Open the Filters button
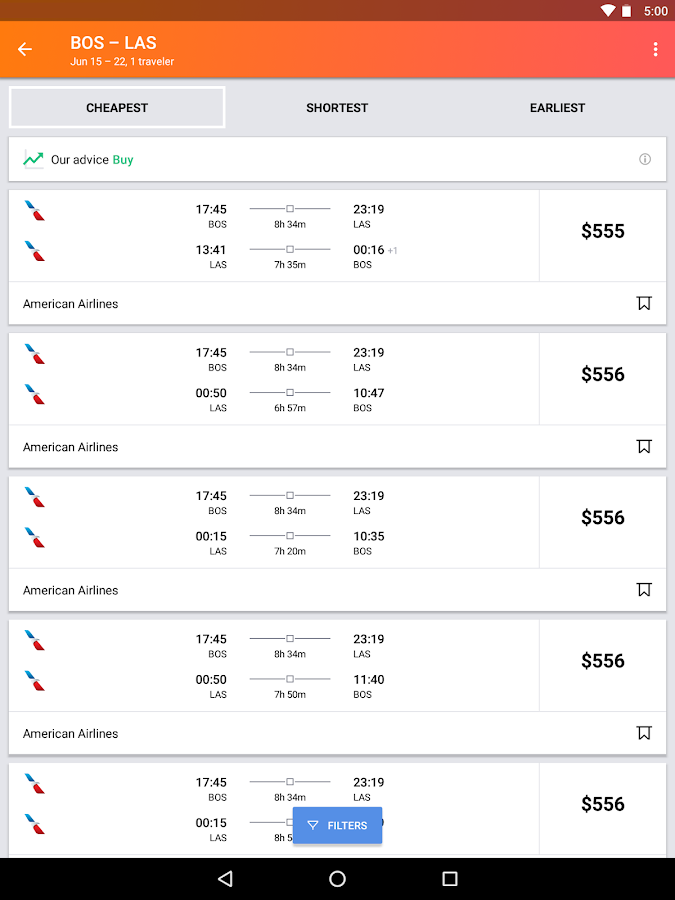675x900 pixels. point(337,825)
